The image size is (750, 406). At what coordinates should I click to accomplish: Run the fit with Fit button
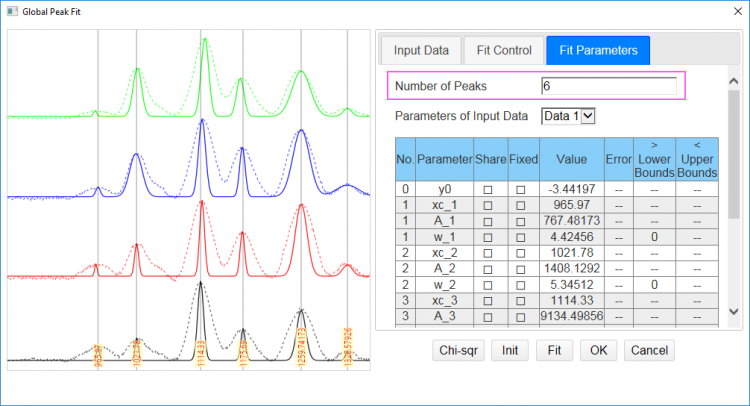(555, 350)
